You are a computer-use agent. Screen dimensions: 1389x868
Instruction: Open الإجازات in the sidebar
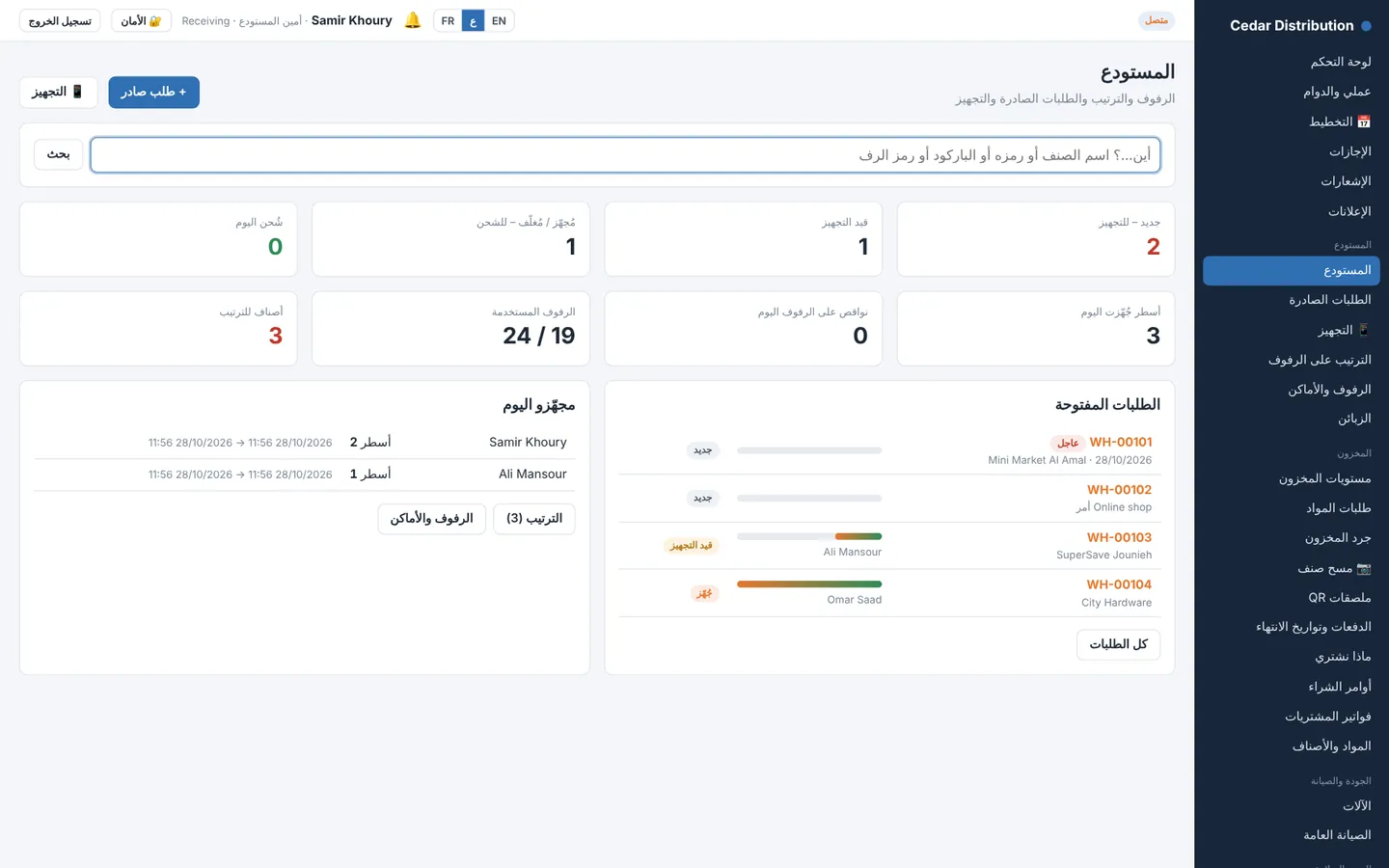point(1292,151)
